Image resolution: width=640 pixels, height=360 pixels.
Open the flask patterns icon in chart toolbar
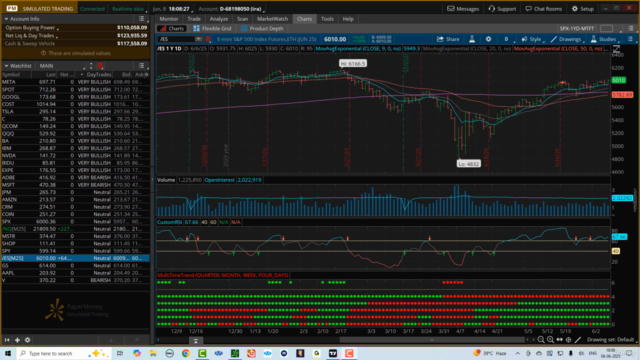[x=472, y=39]
